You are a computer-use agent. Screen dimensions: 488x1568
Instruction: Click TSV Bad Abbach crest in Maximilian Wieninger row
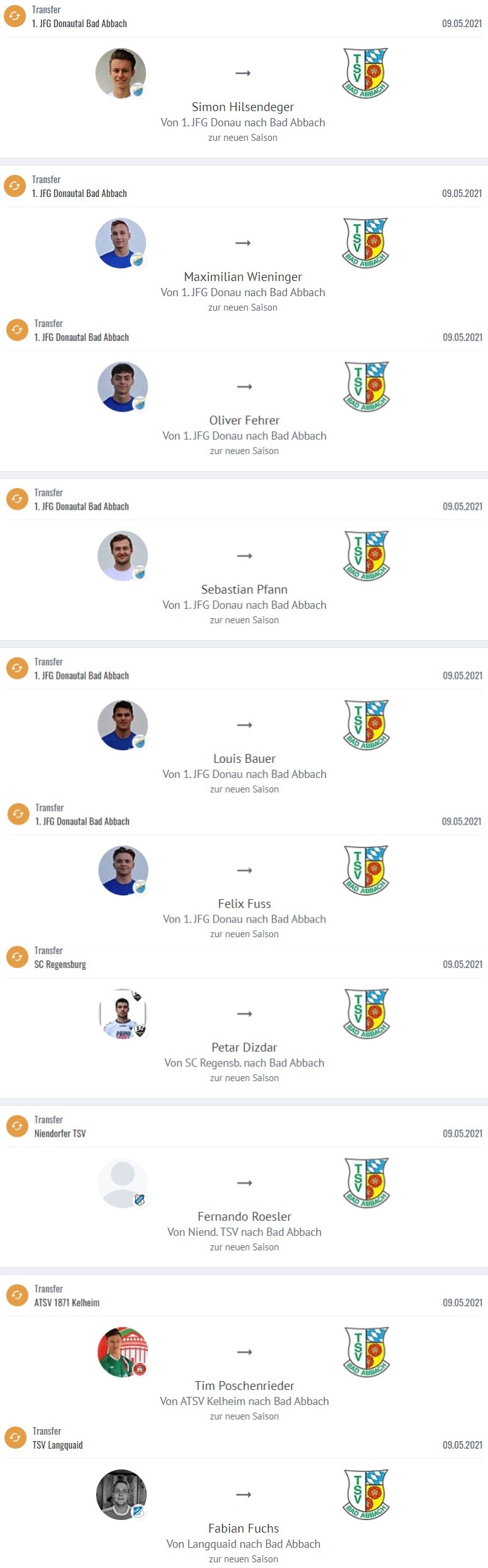tap(365, 243)
